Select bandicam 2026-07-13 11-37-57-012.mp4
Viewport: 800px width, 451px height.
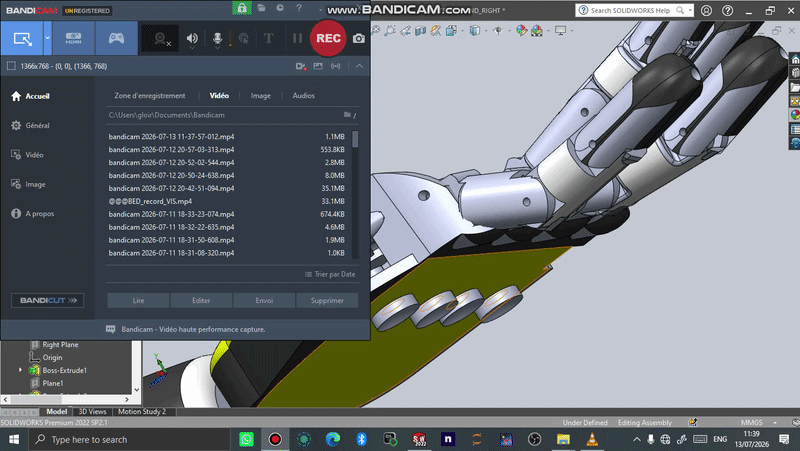coord(227,137)
